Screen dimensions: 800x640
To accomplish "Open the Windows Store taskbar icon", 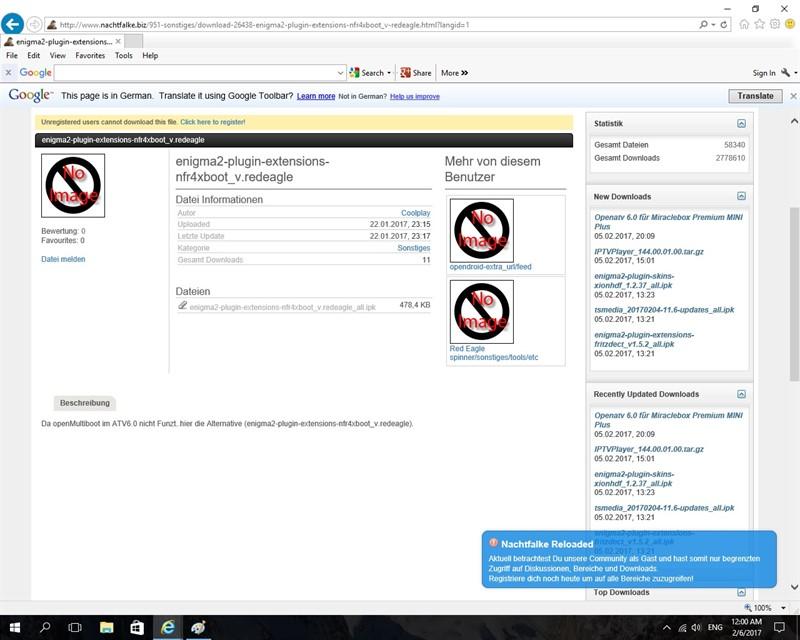I will click(137, 627).
